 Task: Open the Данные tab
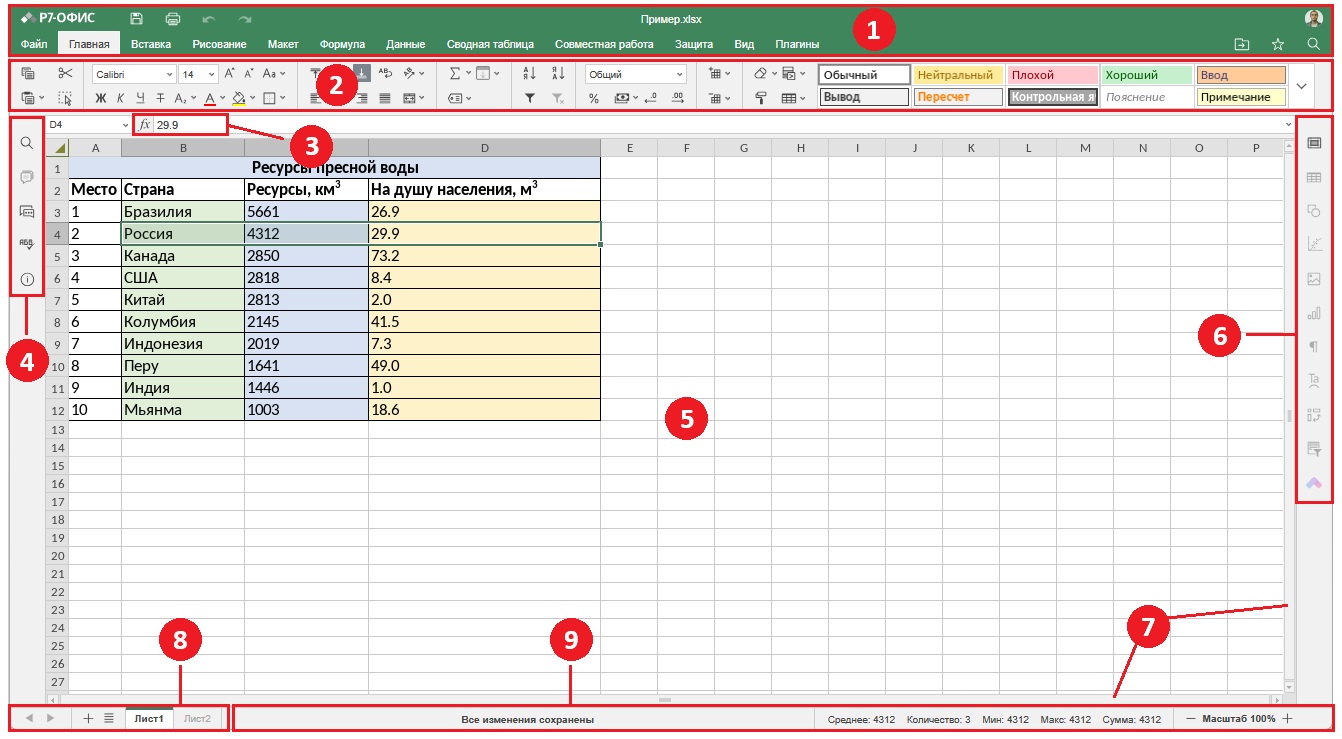tap(406, 44)
